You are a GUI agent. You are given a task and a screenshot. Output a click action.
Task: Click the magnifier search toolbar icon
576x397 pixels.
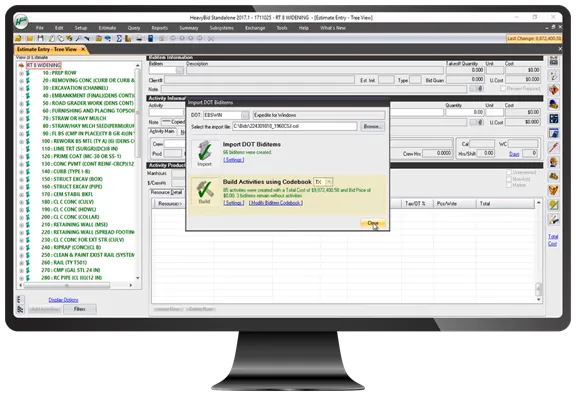pyautogui.click(x=79, y=38)
